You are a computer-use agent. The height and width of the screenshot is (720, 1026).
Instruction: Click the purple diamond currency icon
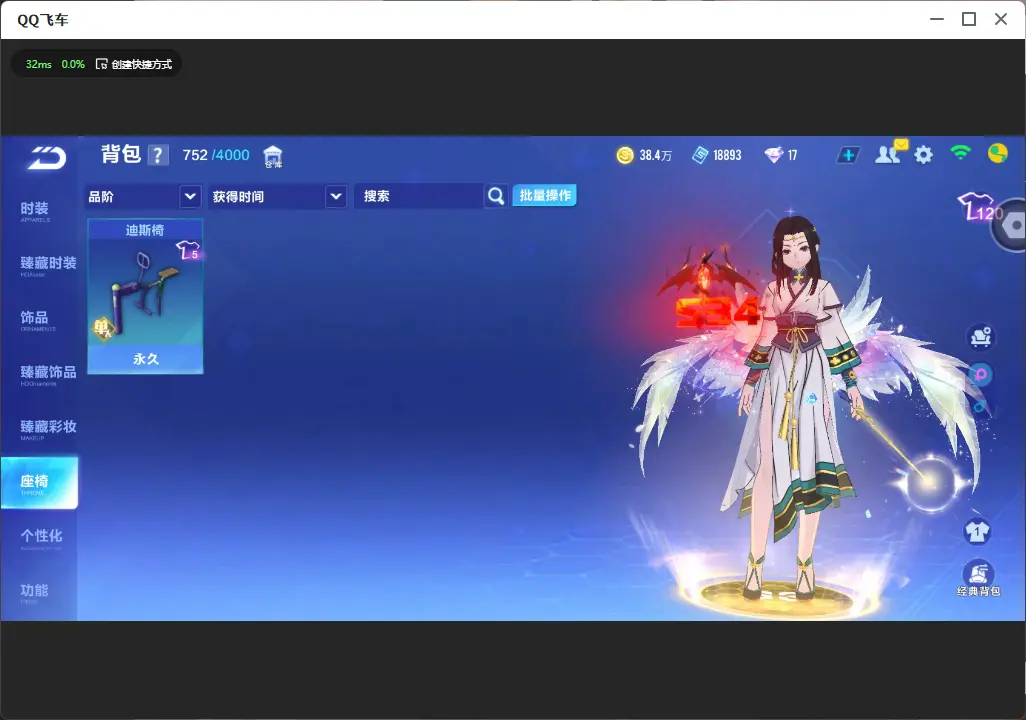773,155
